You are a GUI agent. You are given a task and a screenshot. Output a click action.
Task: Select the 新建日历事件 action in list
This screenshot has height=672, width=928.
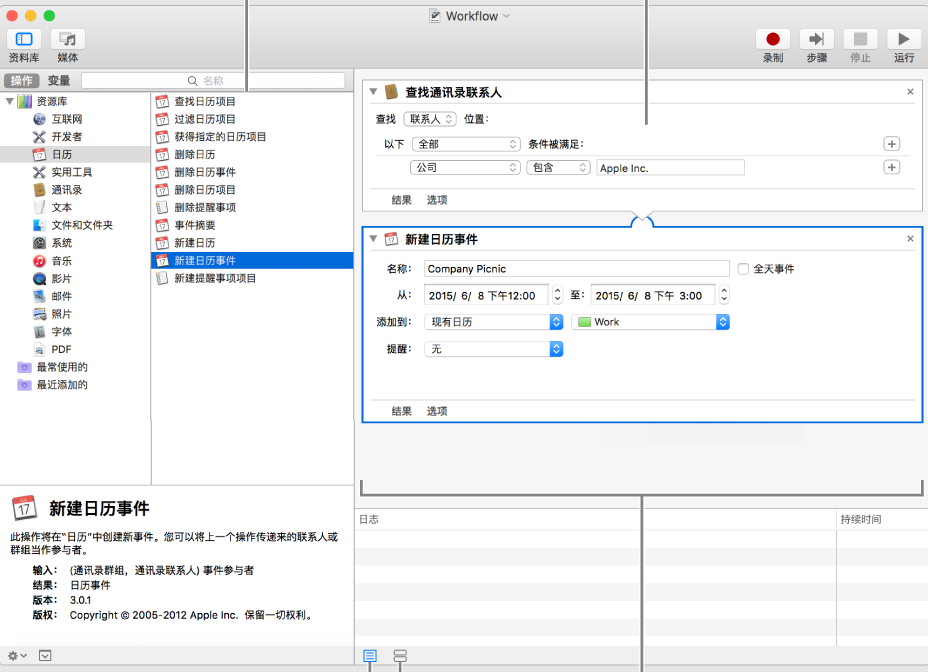click(x=253, y=261)
